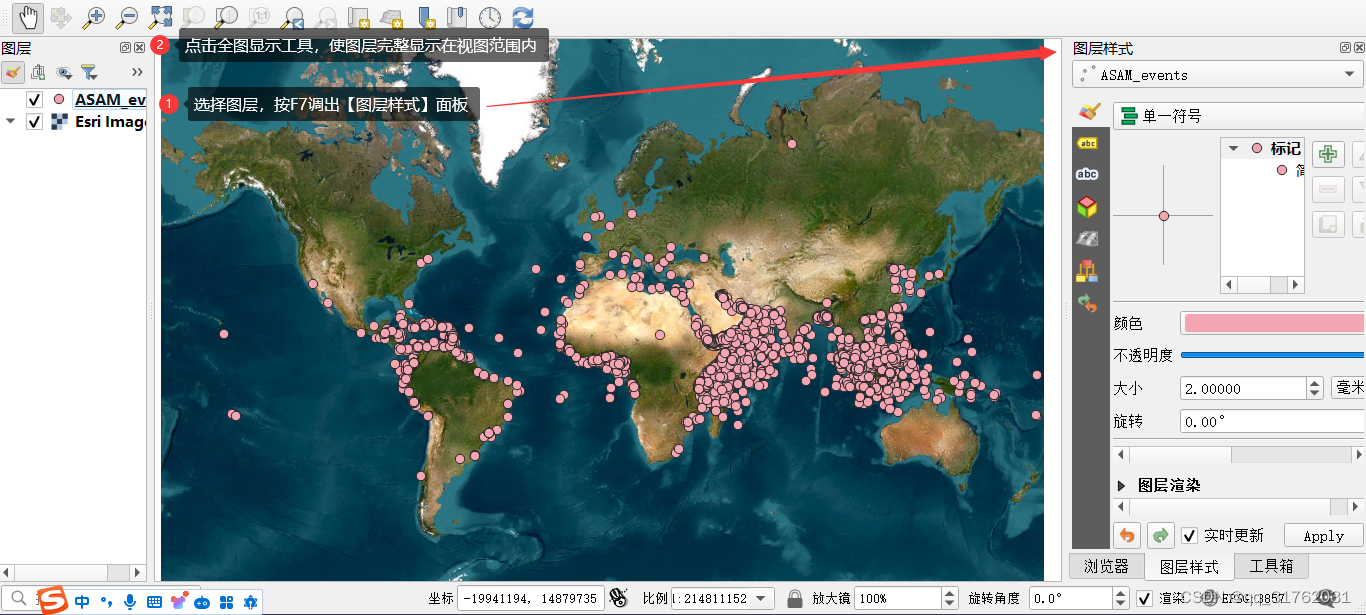Click Show Spatial Bookmarks icon

(x=457, y=17)
